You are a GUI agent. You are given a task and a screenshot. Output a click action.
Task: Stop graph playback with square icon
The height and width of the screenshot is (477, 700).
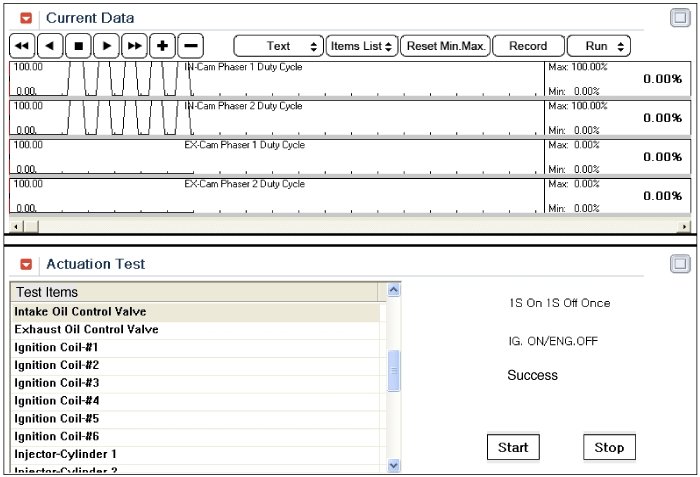(x=78, y=46)
